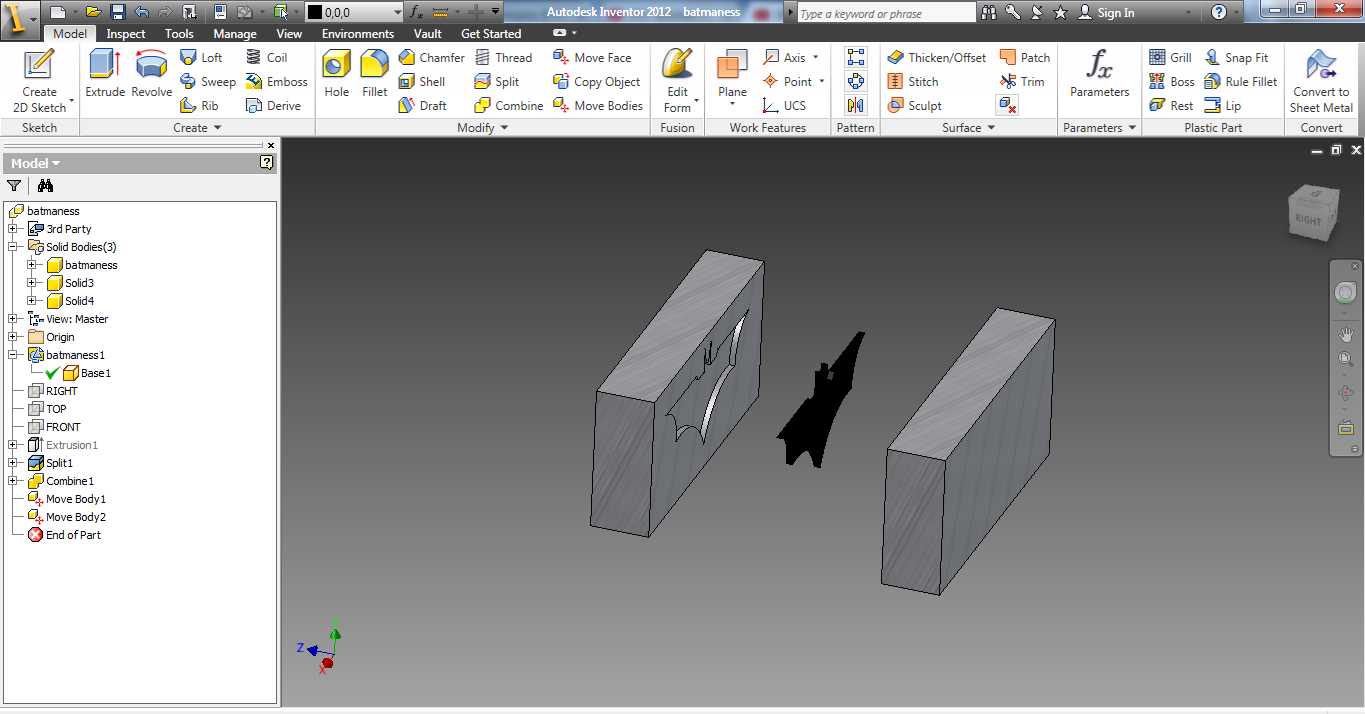The width and height of the screenshot is (1365, 714).
Task: Select End of Part marker
Action: tap(73, 535)
